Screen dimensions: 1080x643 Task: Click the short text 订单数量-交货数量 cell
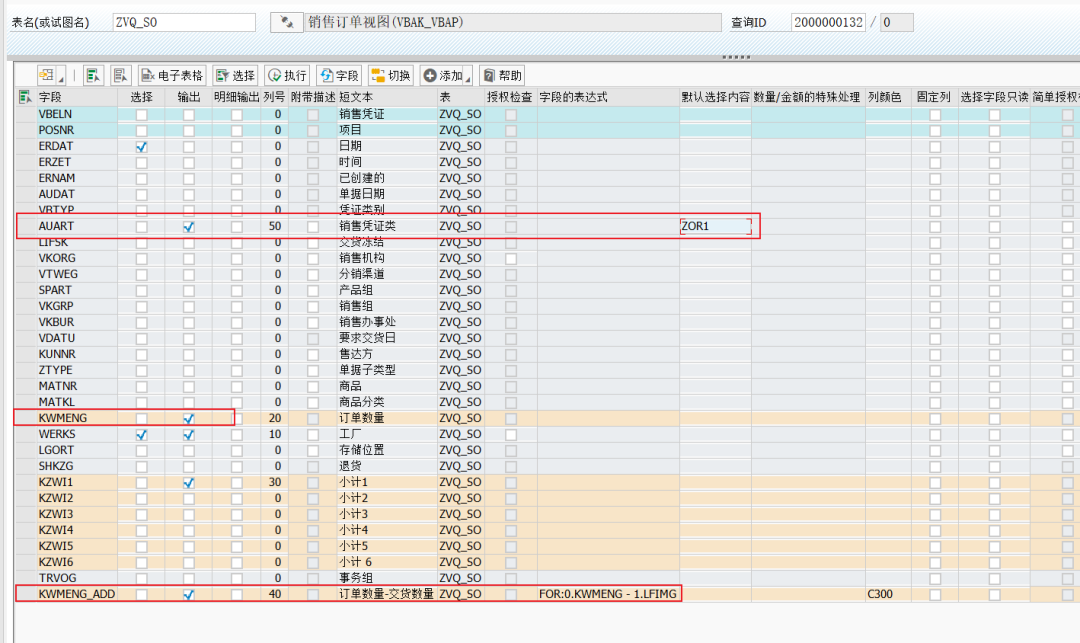click(x=387, y=593)
